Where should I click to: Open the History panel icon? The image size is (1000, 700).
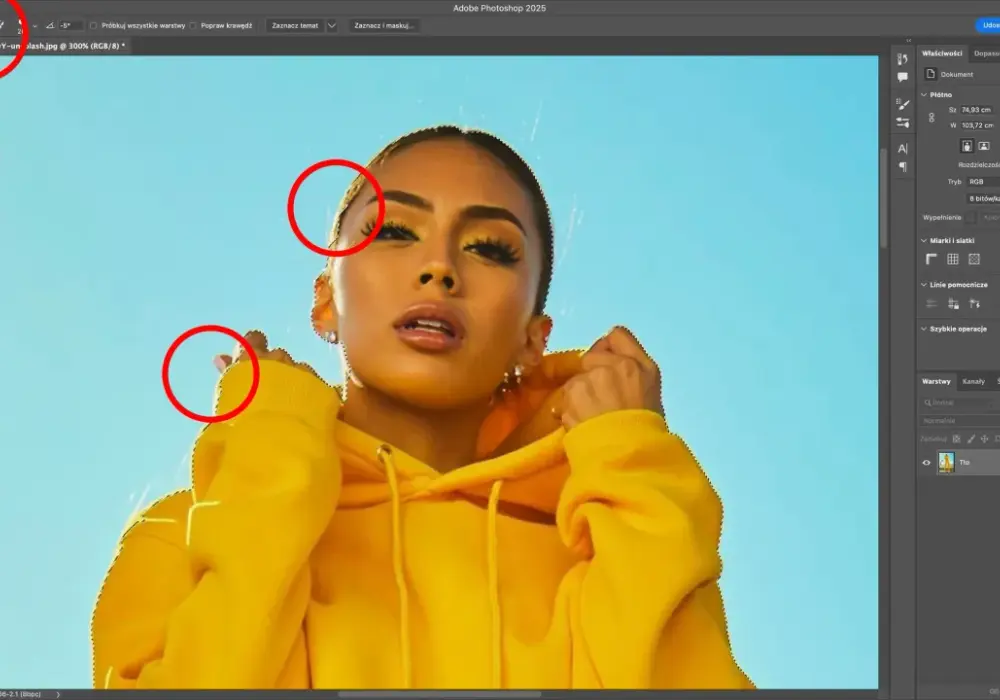[902, 59]
